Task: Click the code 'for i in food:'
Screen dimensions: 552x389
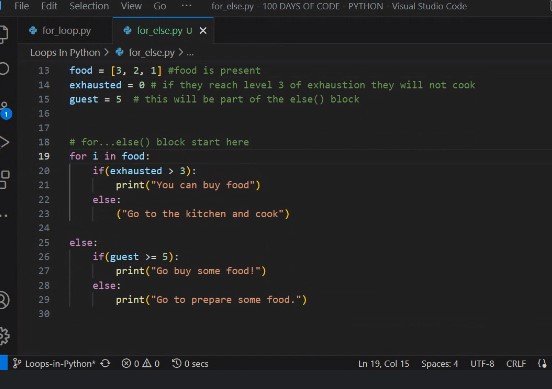Action: (x=109, y=156)
